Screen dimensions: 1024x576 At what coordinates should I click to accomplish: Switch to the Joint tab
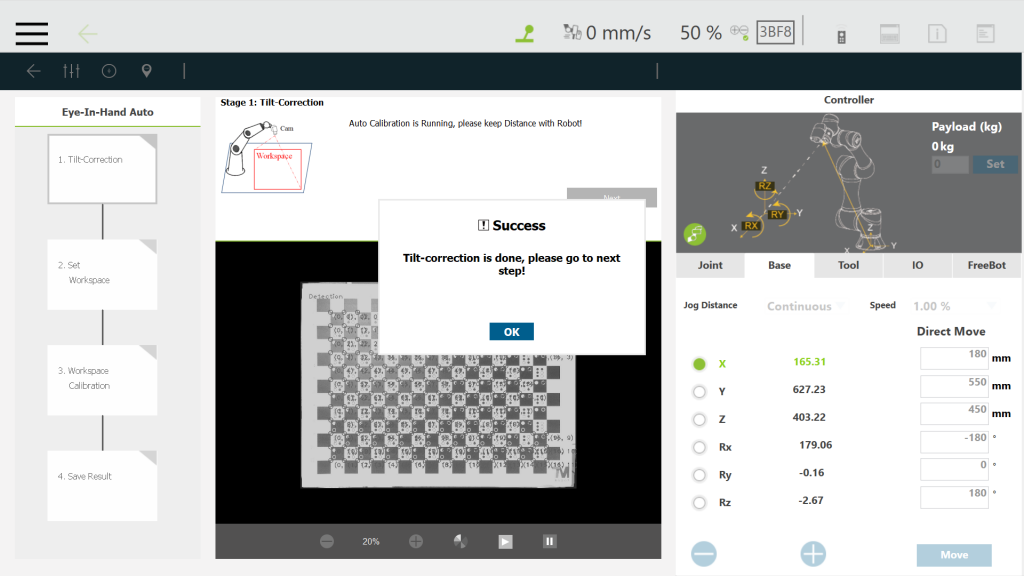tap(710, 266)
